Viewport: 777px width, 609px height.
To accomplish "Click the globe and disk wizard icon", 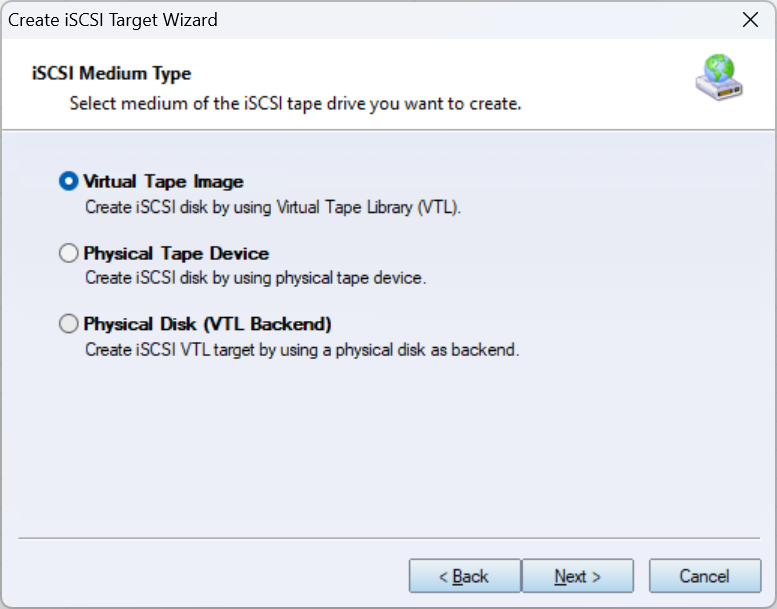I will (718, 78).
